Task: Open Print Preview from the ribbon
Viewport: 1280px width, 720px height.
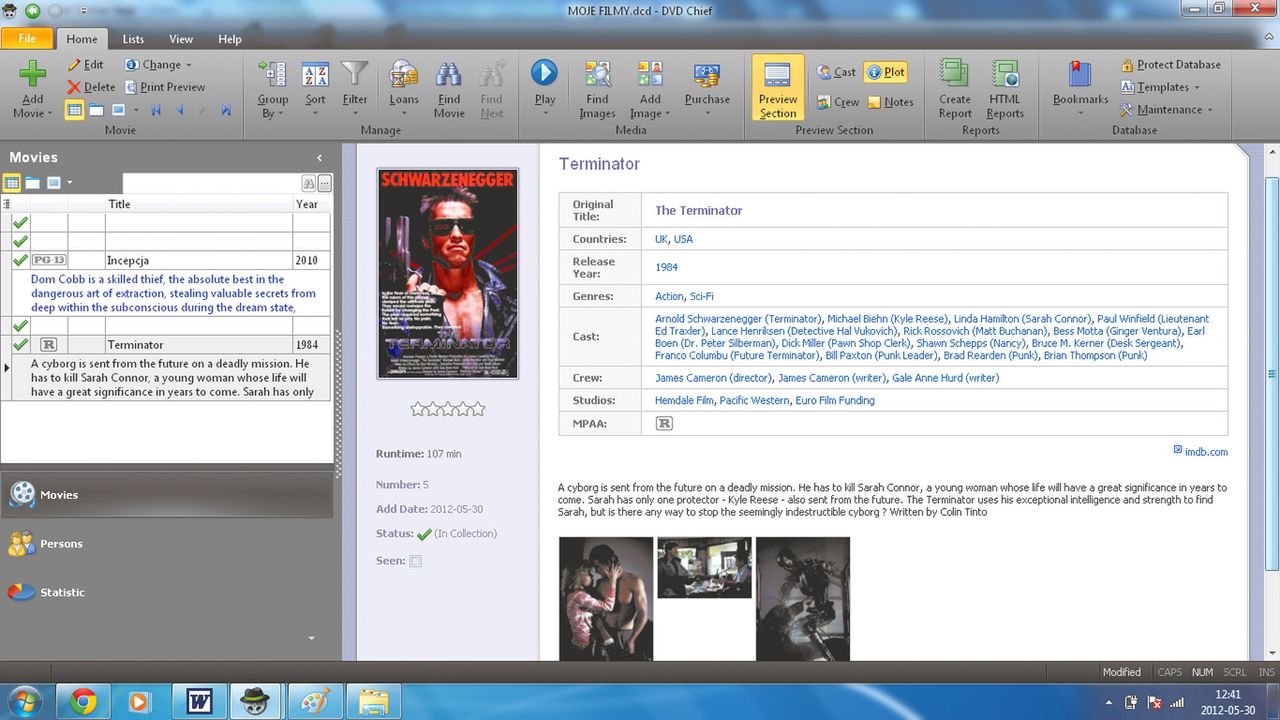Action: 165,87
